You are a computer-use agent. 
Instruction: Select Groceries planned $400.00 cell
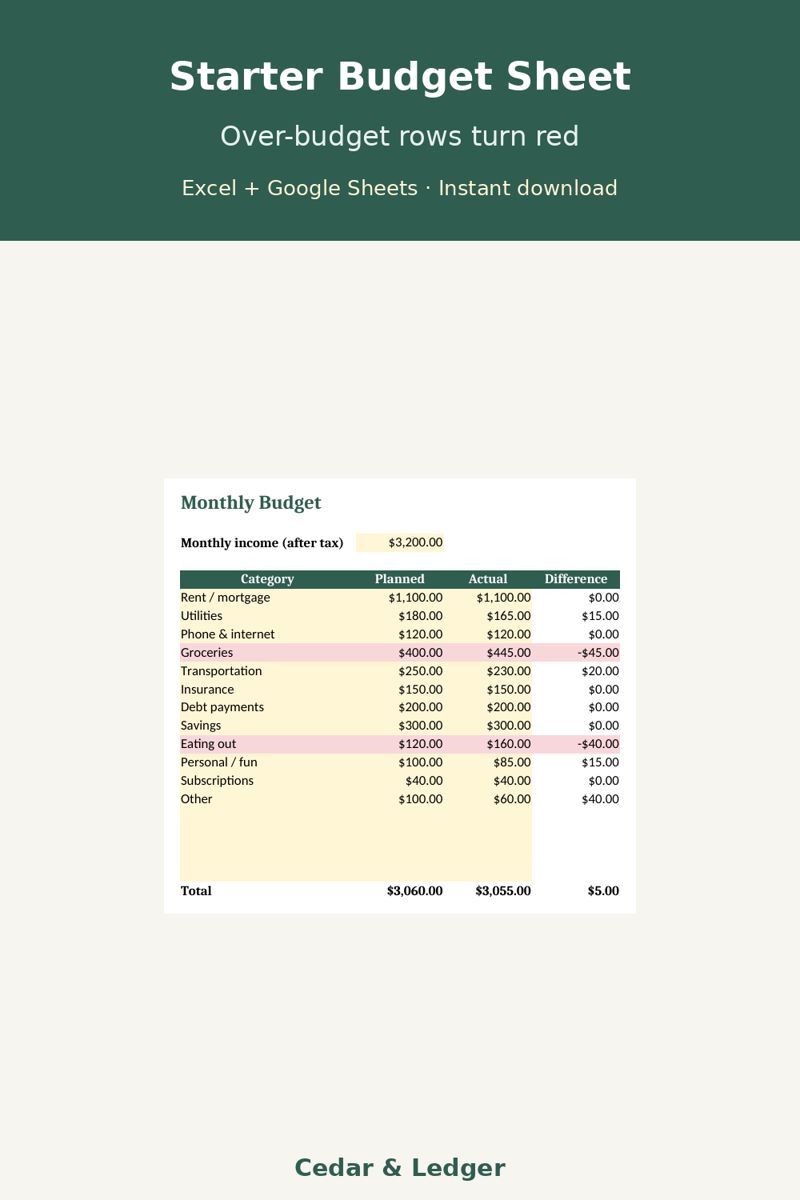400,653
